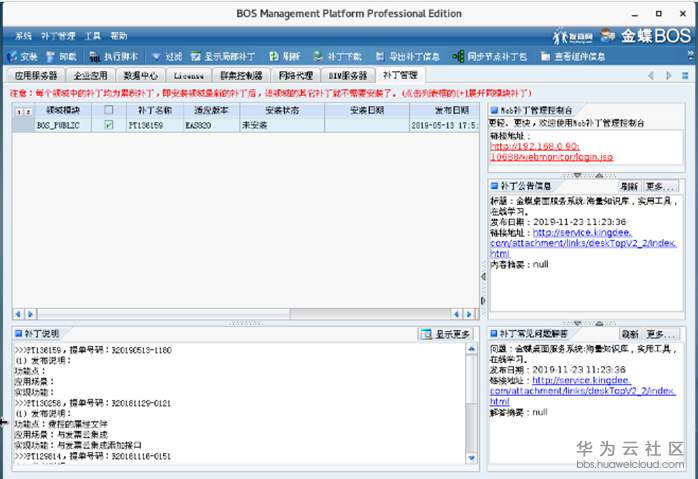Image resolution: width=698 pixels, height=479 pixels.
Task: Untick the checkbox in the BOS_PUBLIC row
Action: (x=109, y=125)
